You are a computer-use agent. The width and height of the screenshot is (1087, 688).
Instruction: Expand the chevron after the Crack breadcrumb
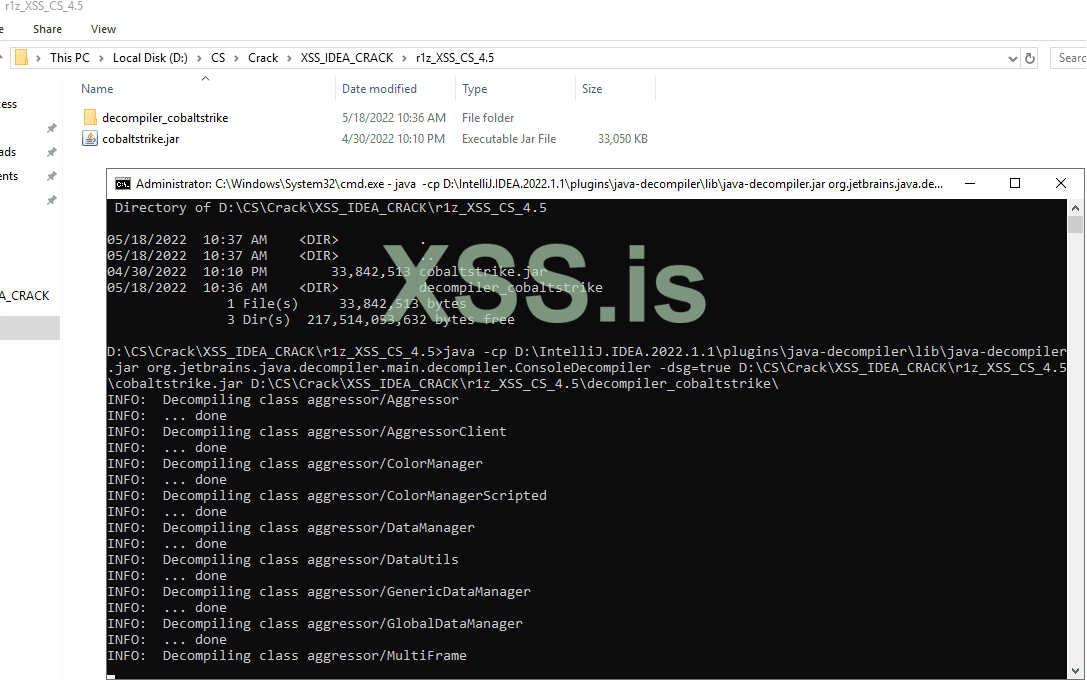289,58
